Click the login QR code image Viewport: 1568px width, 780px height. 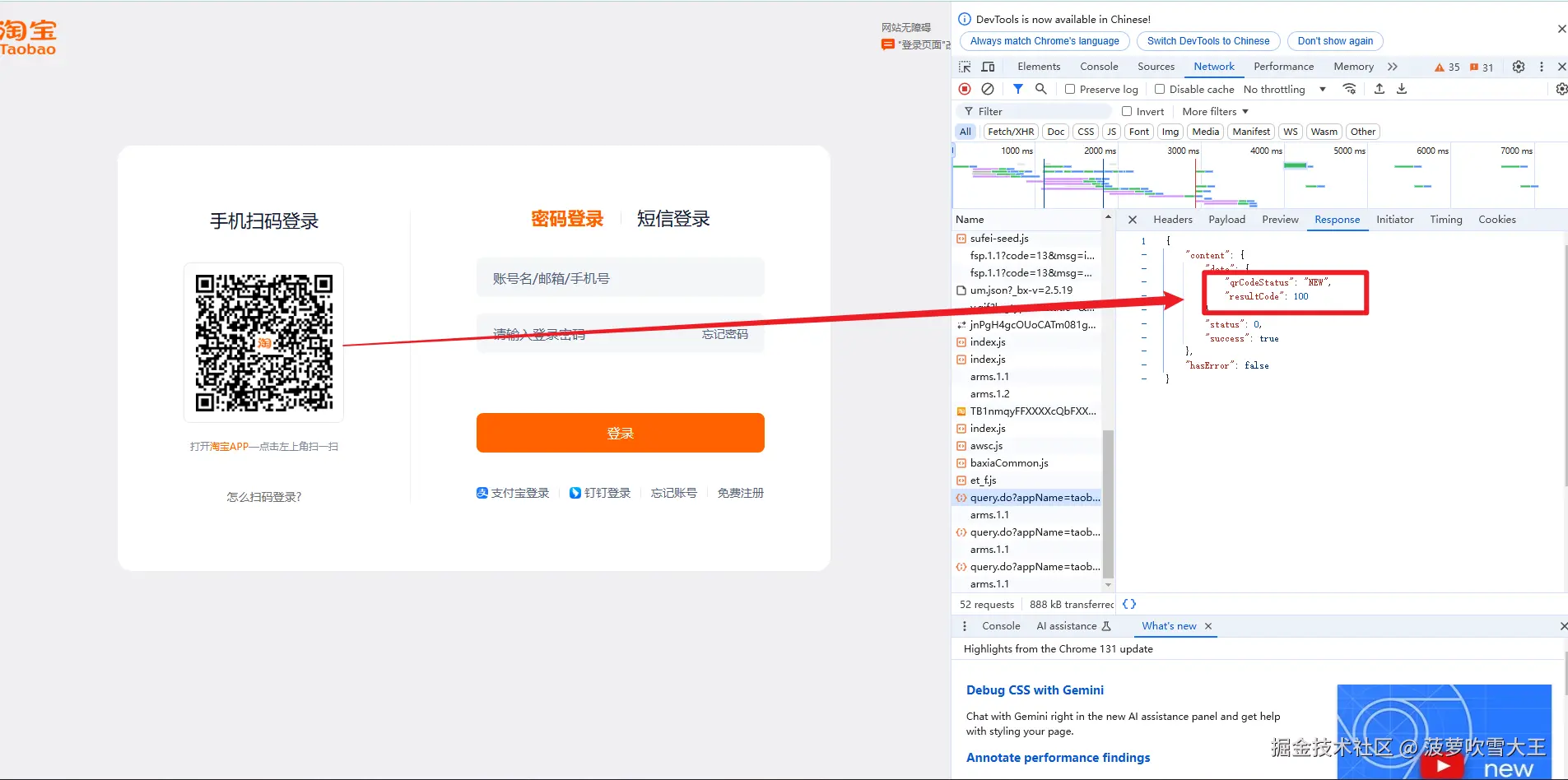(x=264, y=342)
